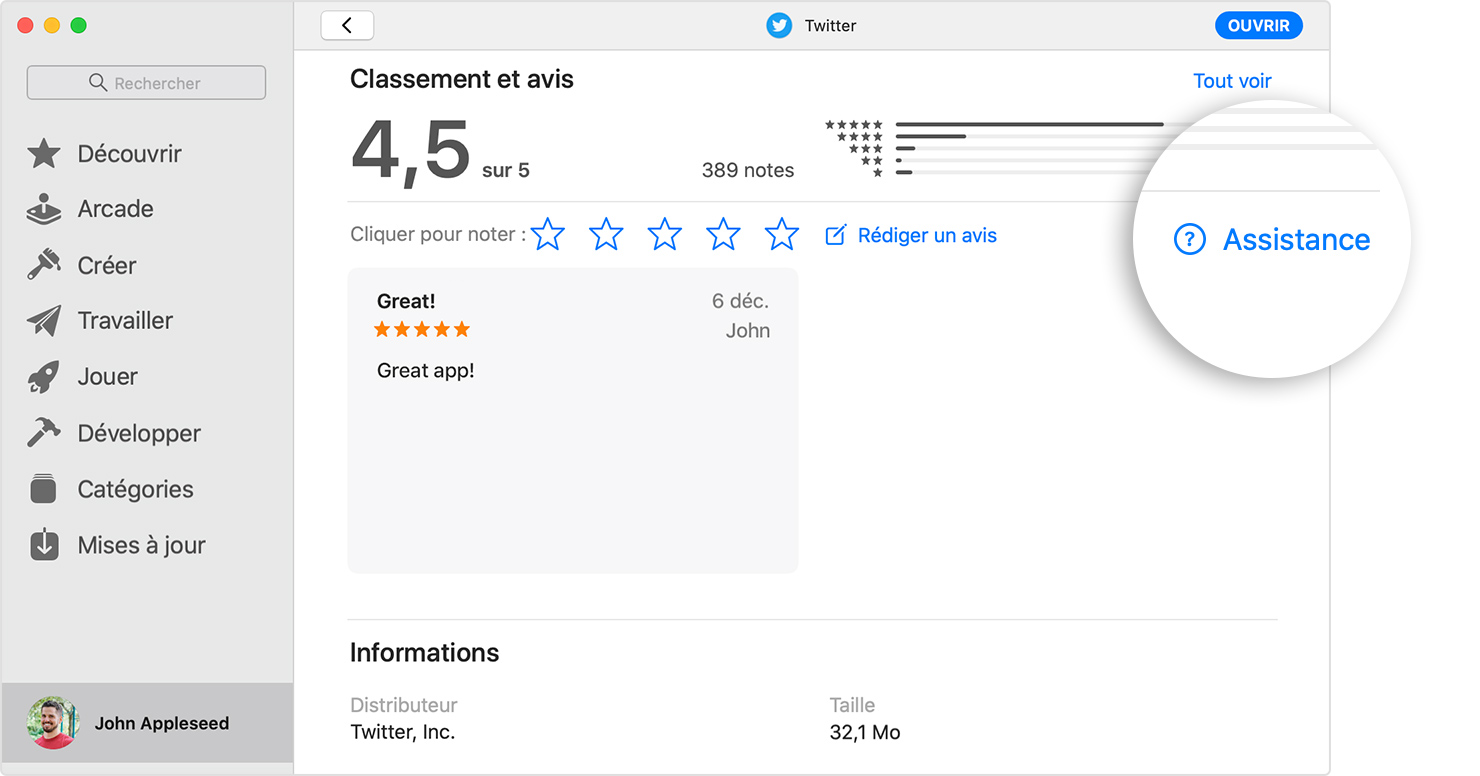This screenshot has height=776, width=1480.
Task: Click the Travailler paper plane icon
Action: (x=44, y=321)
